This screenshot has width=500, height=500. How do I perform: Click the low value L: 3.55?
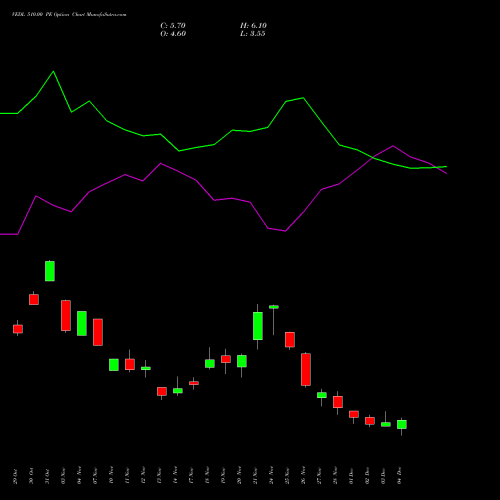[x=253, y=34]
